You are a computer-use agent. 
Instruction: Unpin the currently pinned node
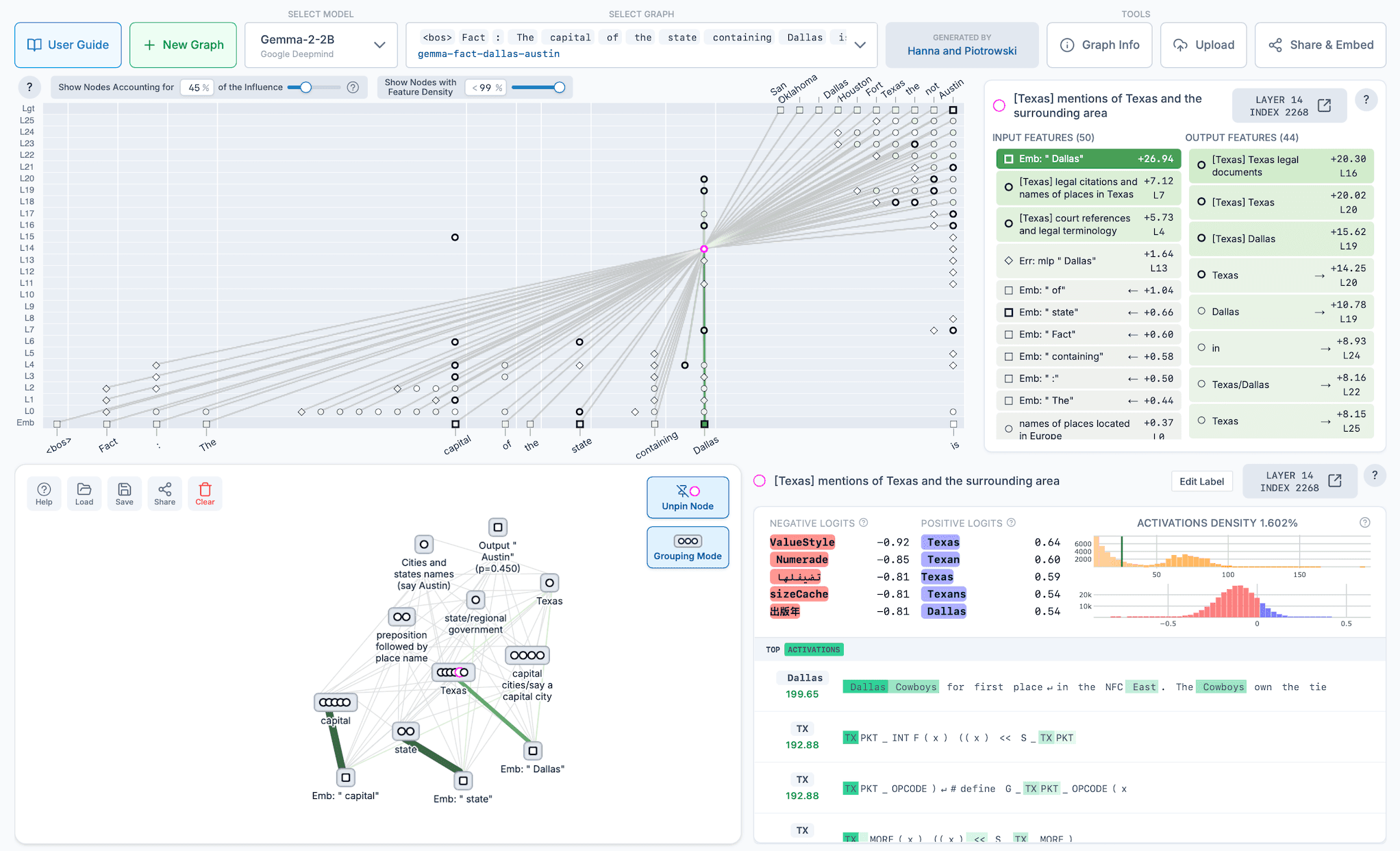pyautogui.click(x=687, y=497)
